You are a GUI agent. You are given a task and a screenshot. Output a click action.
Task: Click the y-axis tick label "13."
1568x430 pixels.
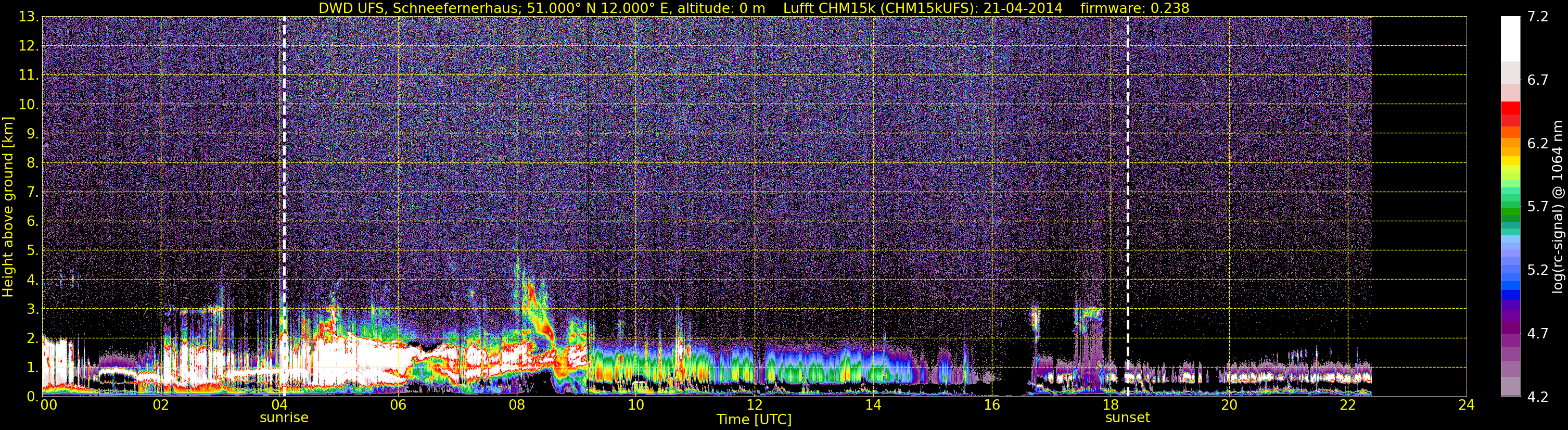tap(28, 17)
